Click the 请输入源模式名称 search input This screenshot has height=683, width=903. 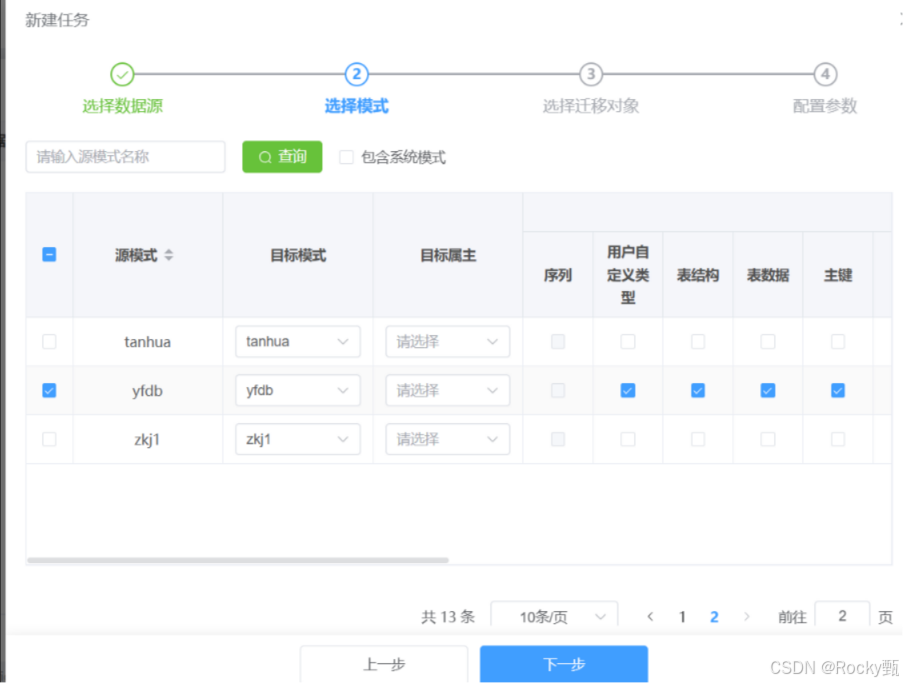pos(125,157)
